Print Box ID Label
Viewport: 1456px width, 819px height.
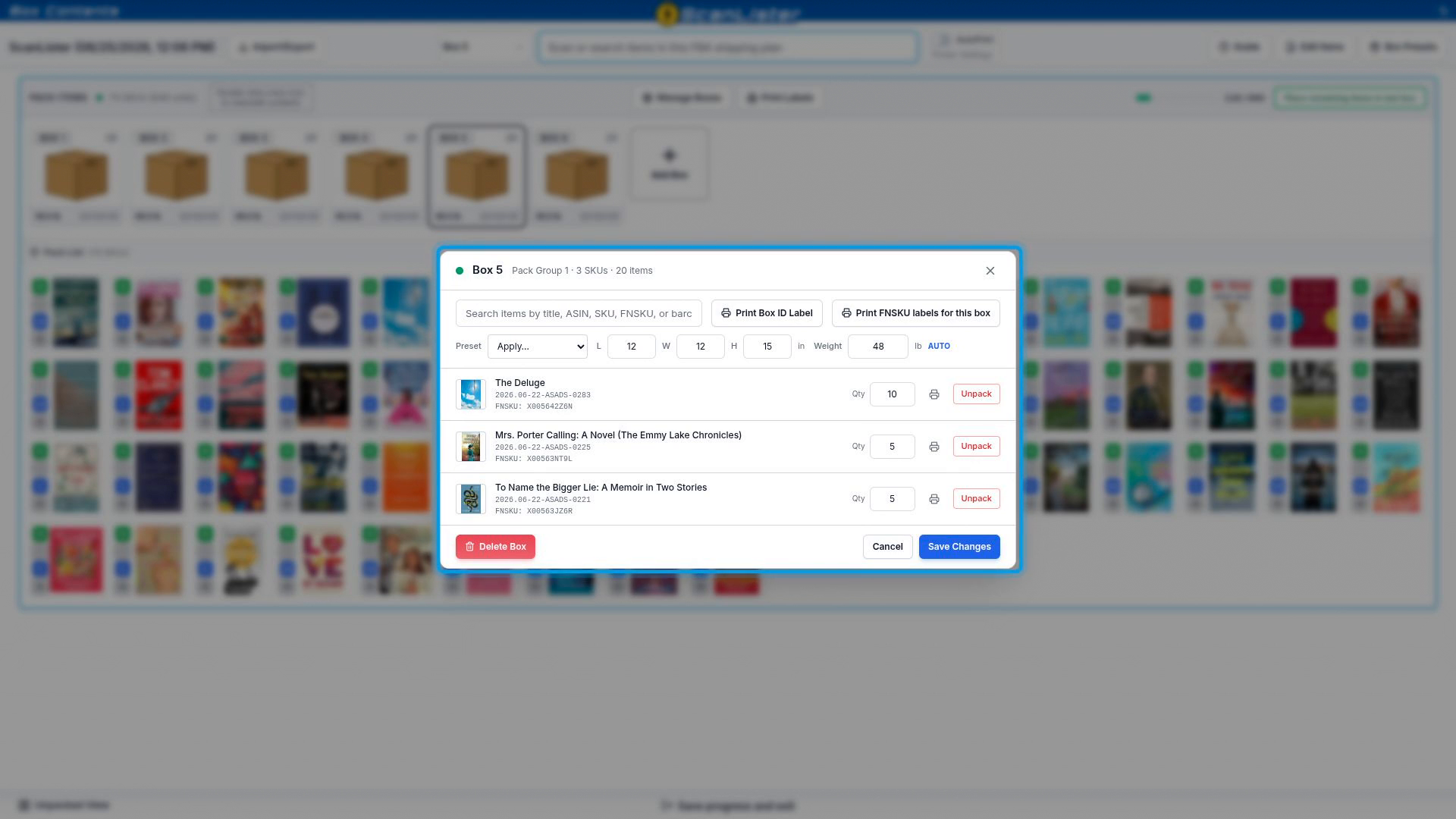point(767,313)
